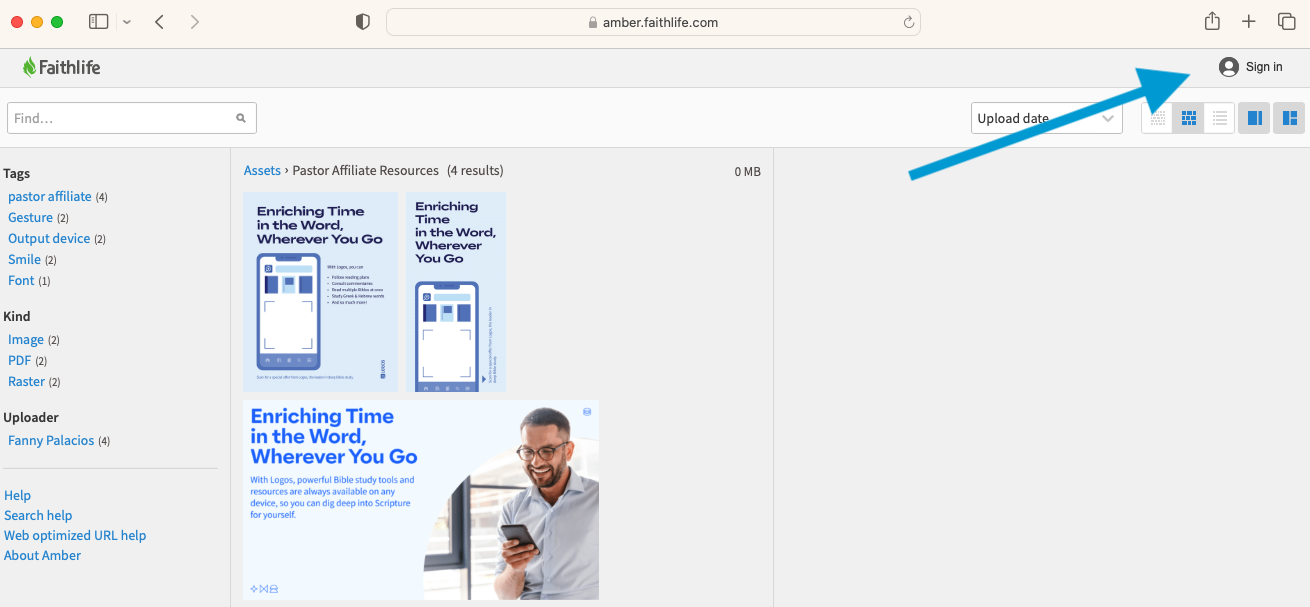Reload the page
This screenshot has height=607, width=1310.
(908, 22)
